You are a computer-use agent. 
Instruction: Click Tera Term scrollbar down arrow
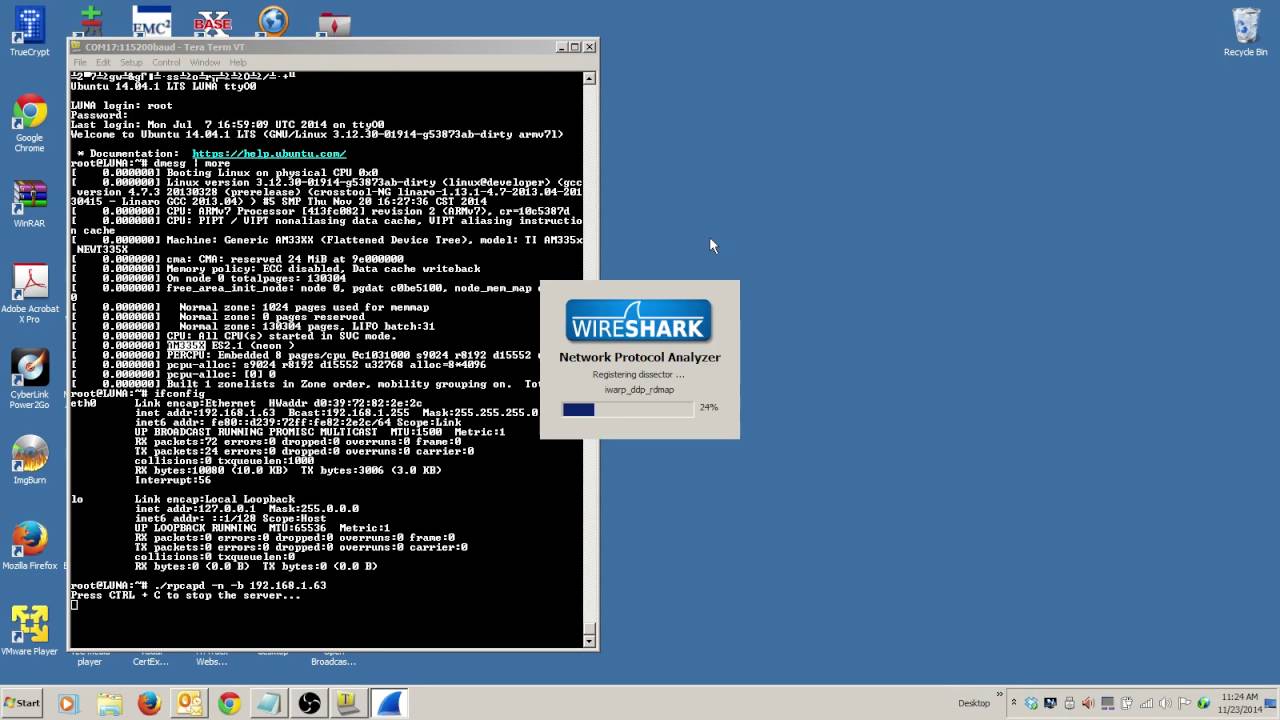590,641
